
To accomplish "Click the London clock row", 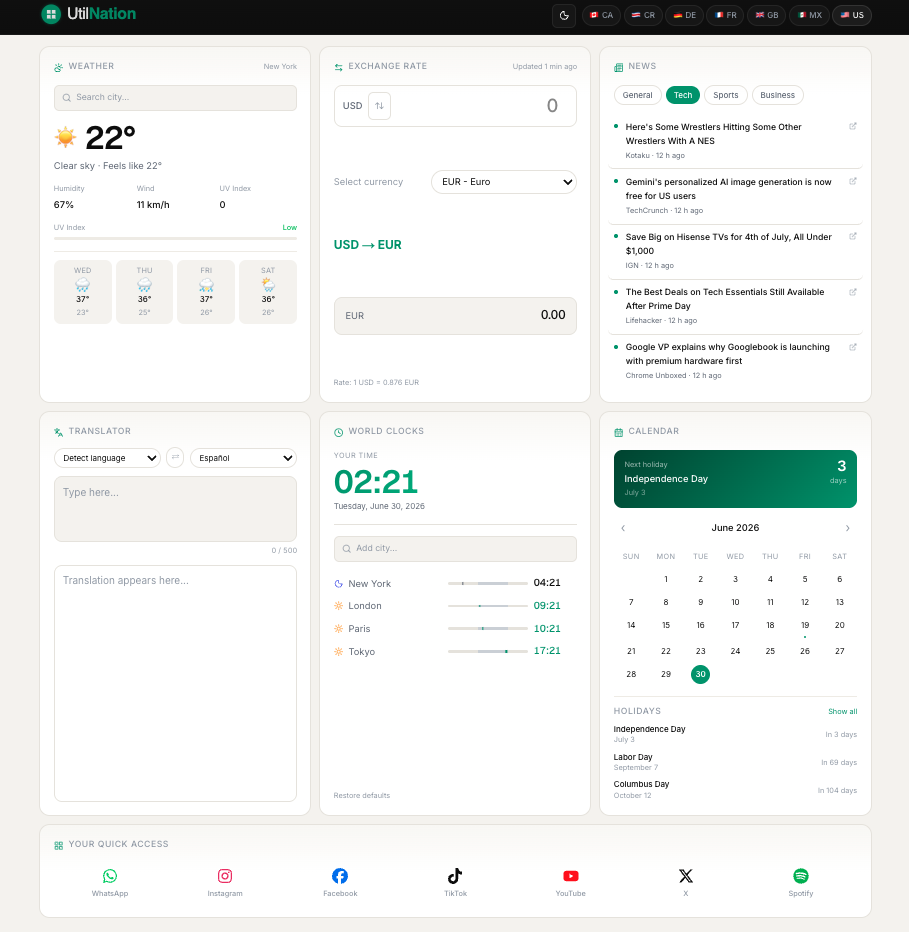I will point(455,606).
